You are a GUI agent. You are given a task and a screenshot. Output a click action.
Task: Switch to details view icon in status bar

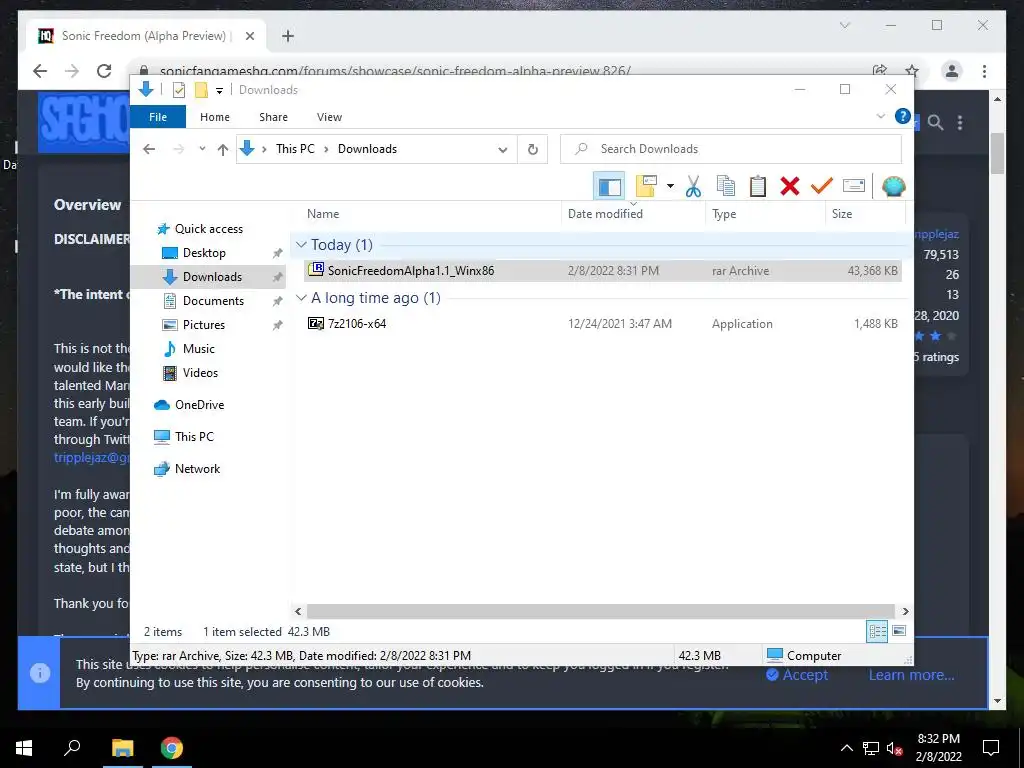[x=877, y=631]
